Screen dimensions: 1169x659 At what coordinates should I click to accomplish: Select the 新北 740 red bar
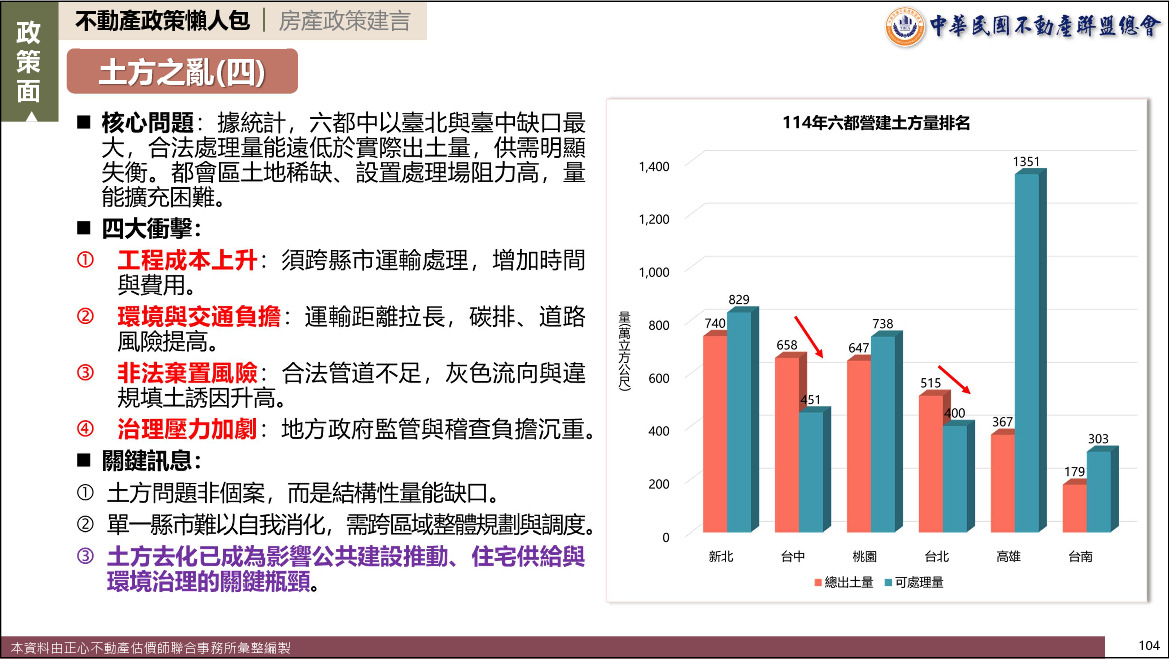(714, 433)
